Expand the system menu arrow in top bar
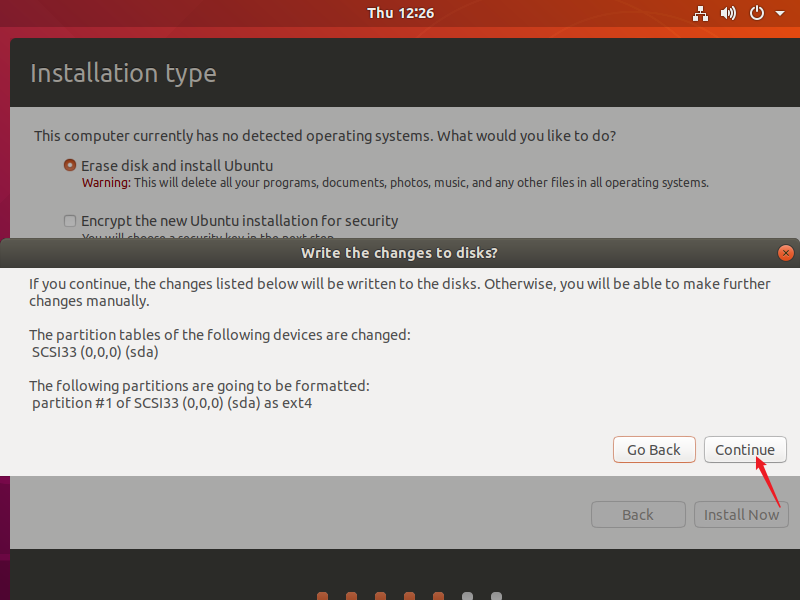The width and height of the screenshot is (800, 600). coord(780,14)
